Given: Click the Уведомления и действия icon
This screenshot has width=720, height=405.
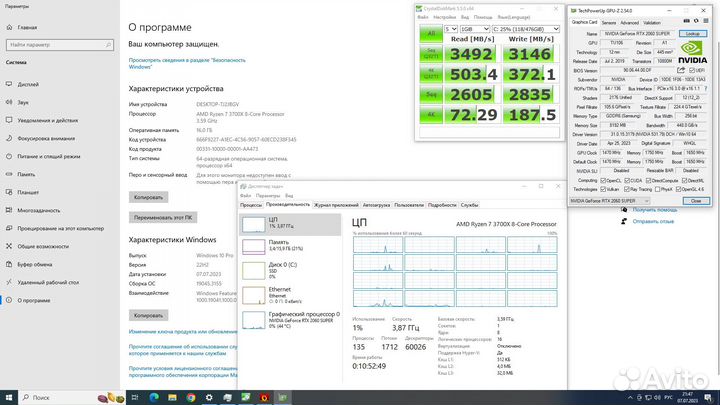Looking at the screenshot, I should pyautogui.click(x=9, y=120).
